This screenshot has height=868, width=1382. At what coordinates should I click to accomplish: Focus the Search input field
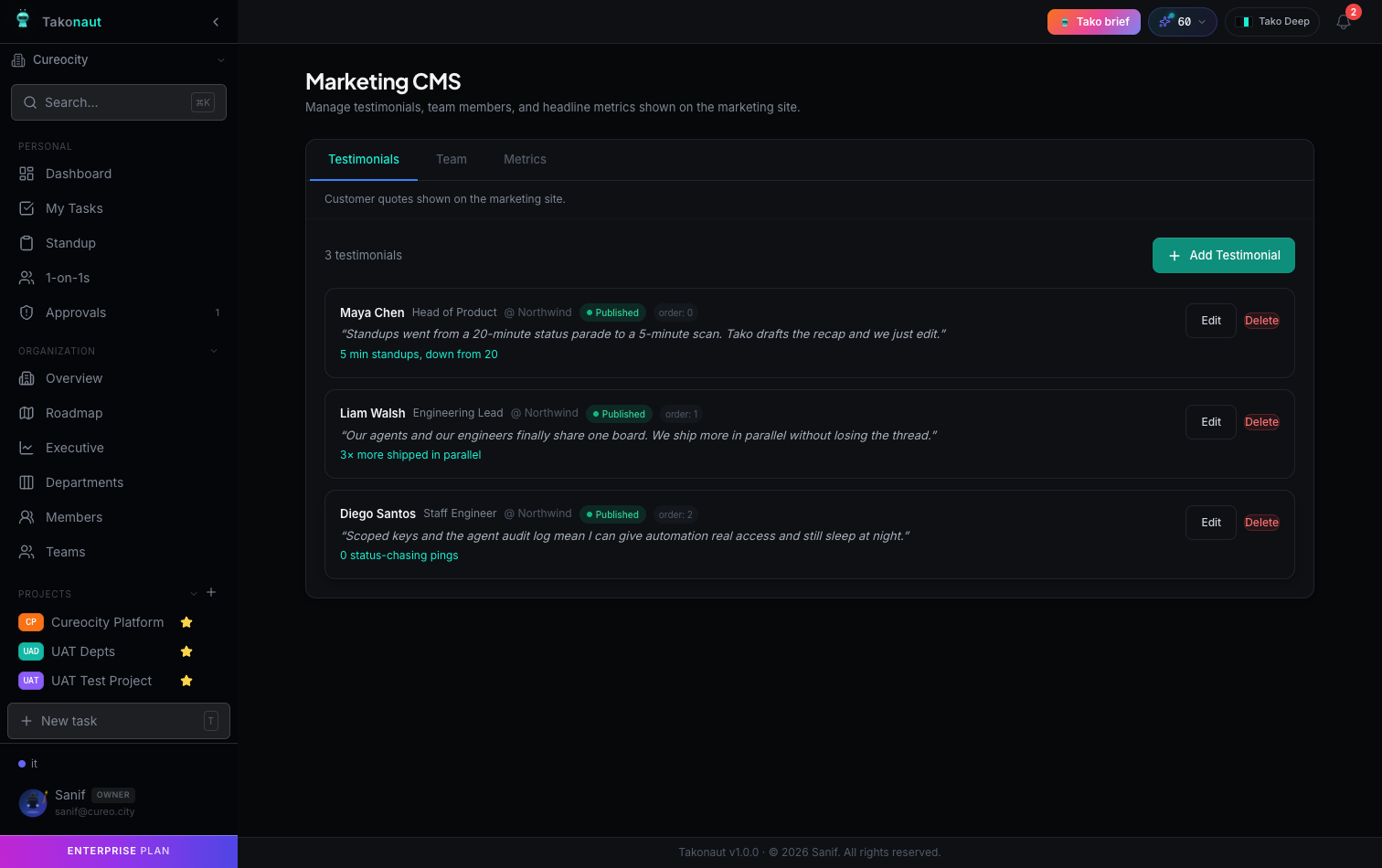(x=119, y=102)
